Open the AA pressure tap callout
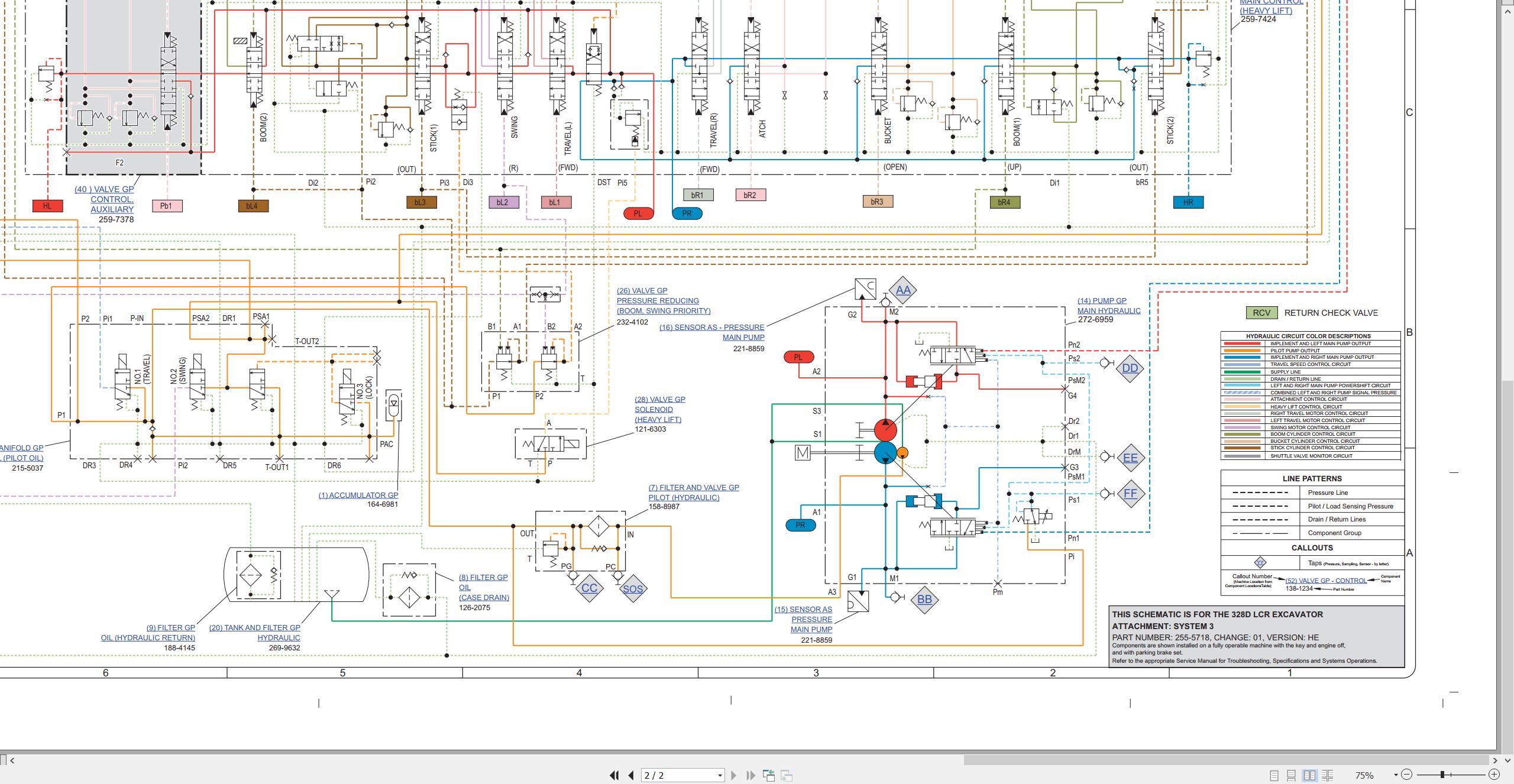Viewport: 1514px width, 784px height. (x=903, y=290)
